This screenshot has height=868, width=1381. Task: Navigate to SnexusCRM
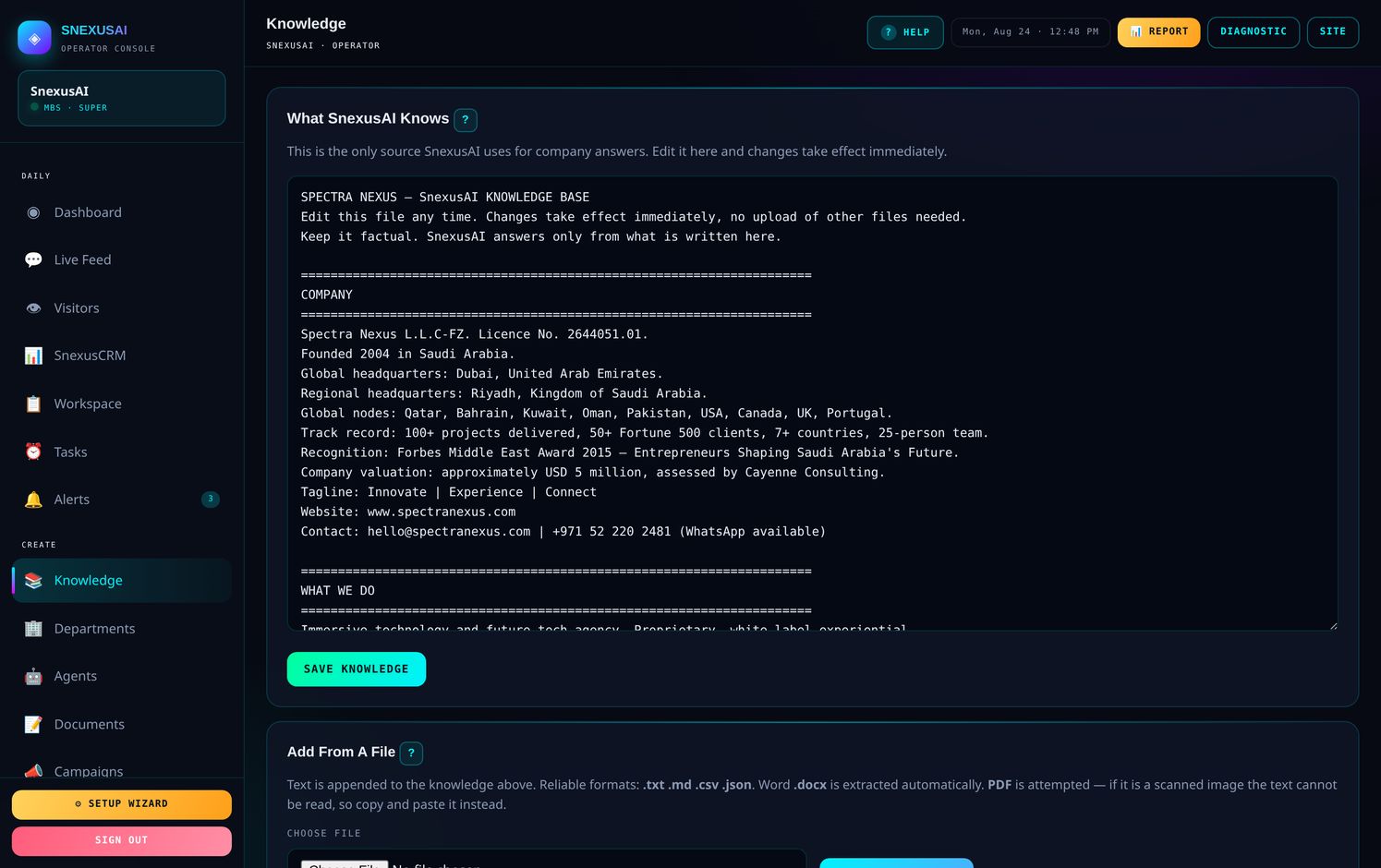tap(122, 356)
